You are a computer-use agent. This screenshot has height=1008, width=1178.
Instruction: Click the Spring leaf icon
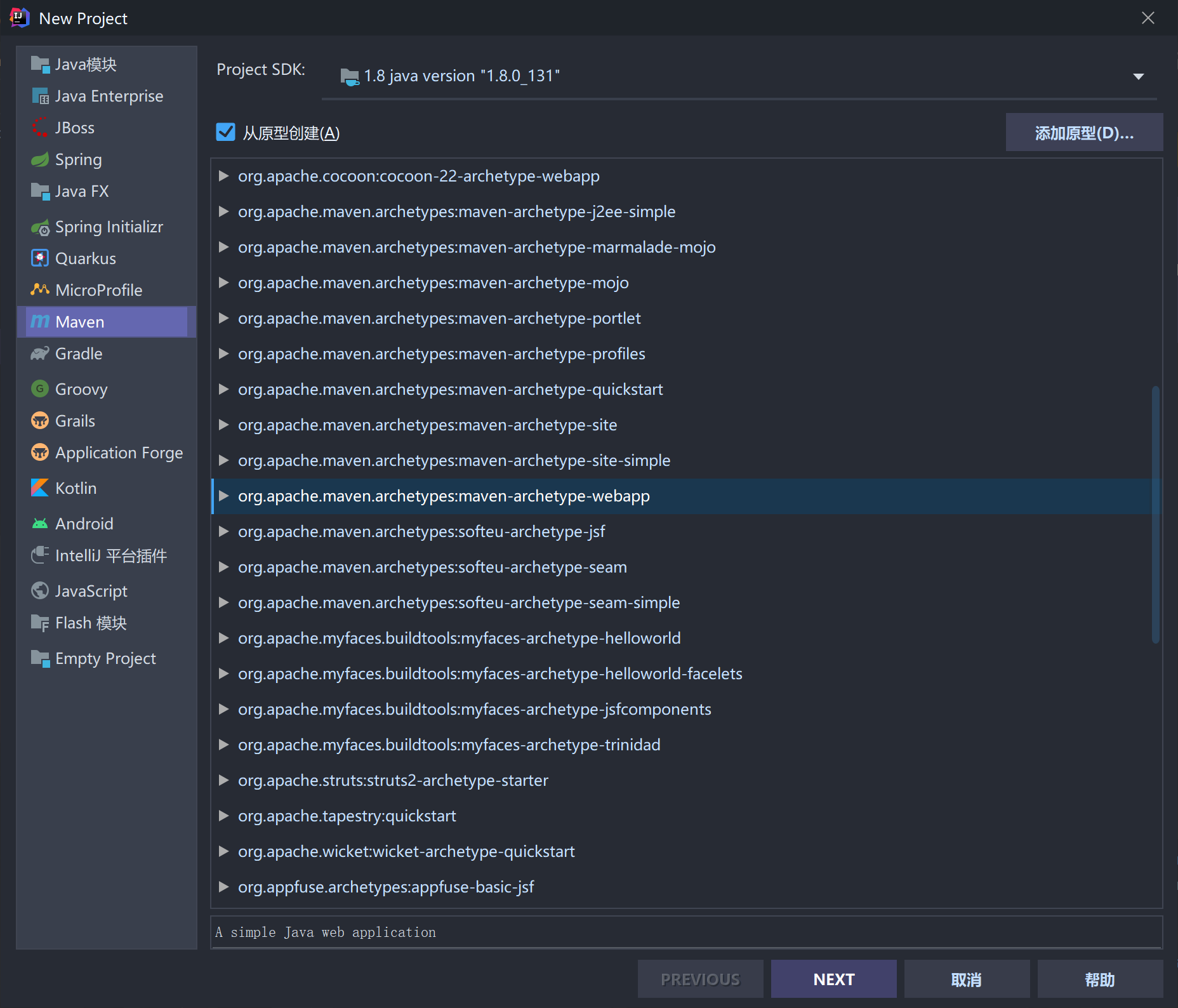[40, 159]
